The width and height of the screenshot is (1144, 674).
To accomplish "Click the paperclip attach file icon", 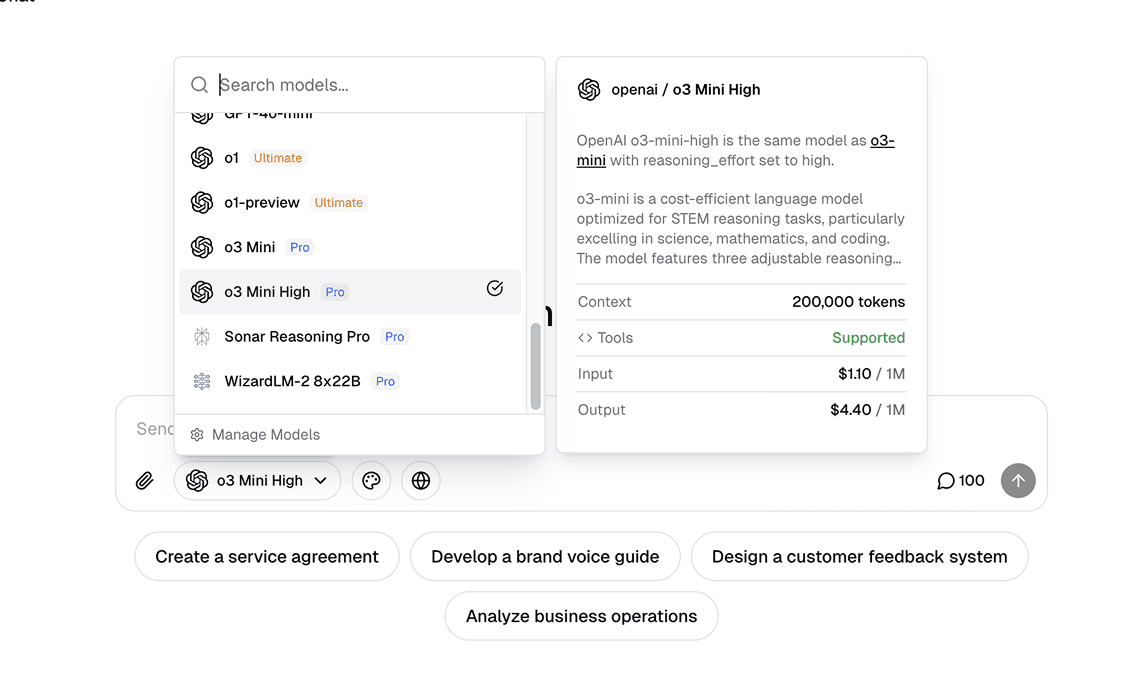I will pos(145,481).
